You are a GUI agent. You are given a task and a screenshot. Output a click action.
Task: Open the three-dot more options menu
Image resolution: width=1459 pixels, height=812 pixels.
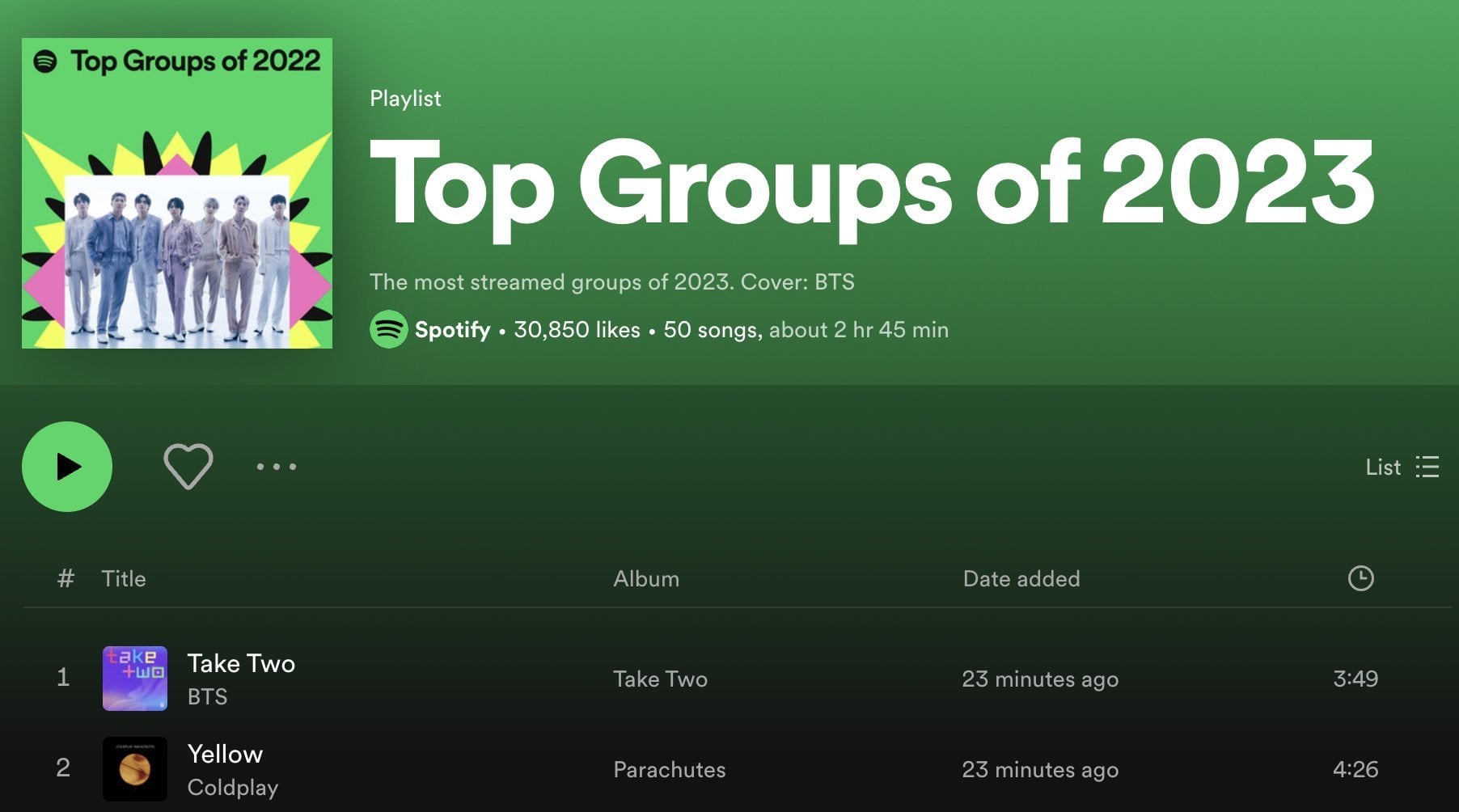tap(277, 467)
